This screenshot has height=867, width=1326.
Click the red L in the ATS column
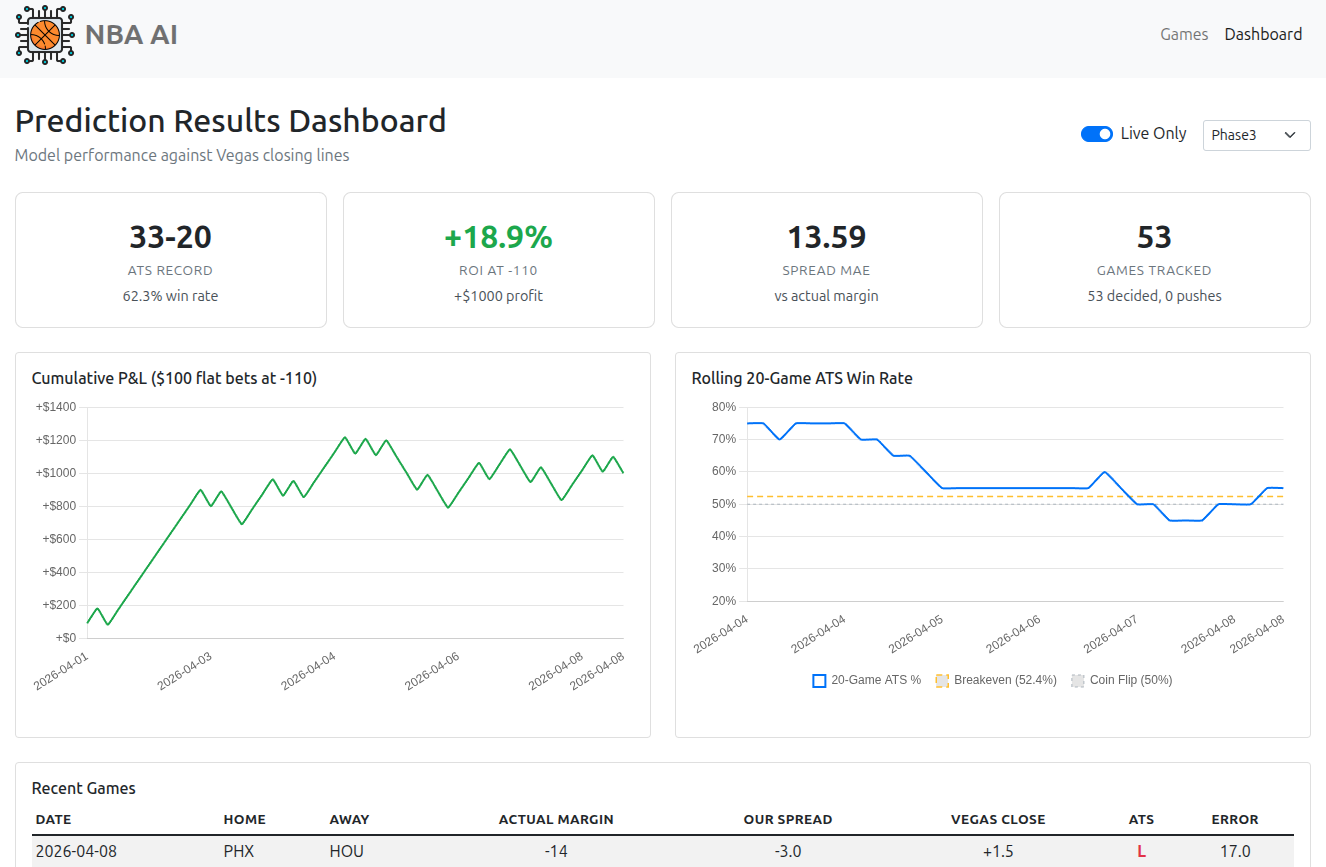(x=1141, y=851)
